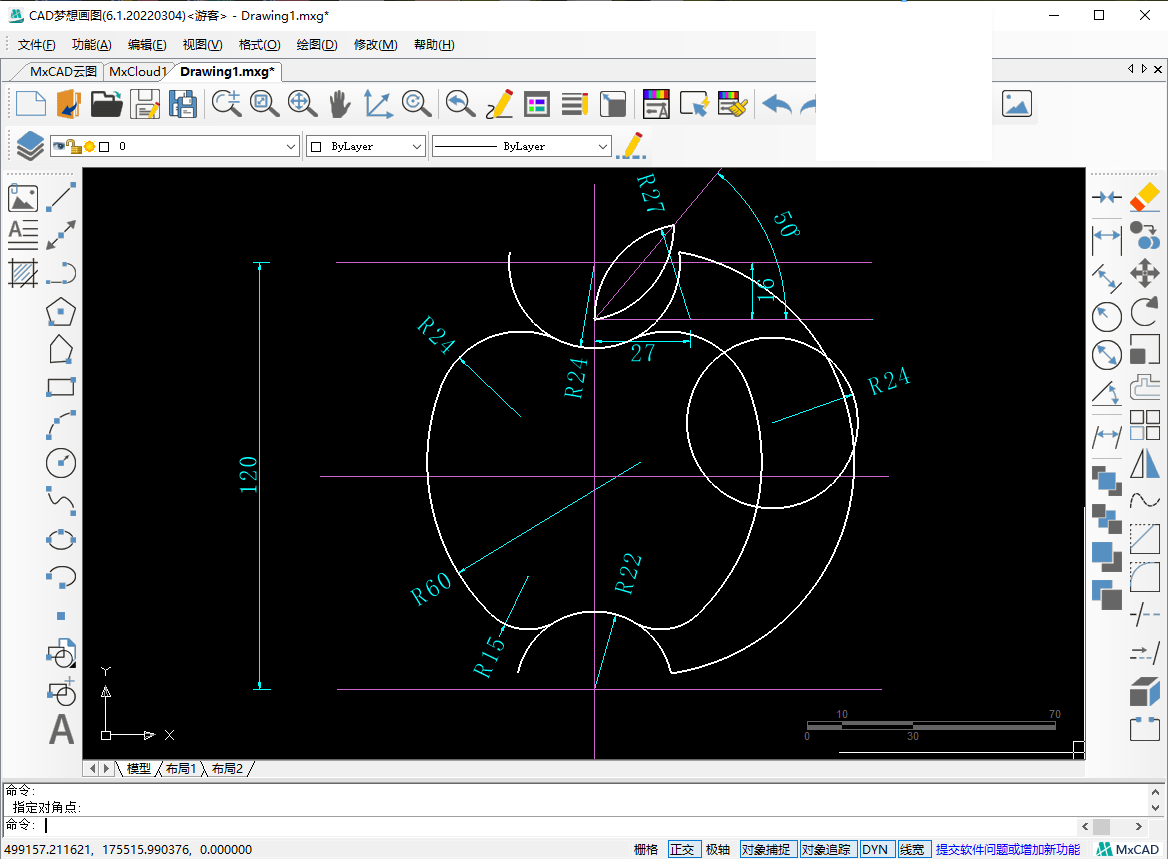Toggle 栅格 grid display
This screenshot has width=1168, height=859.
coord(646,849)
